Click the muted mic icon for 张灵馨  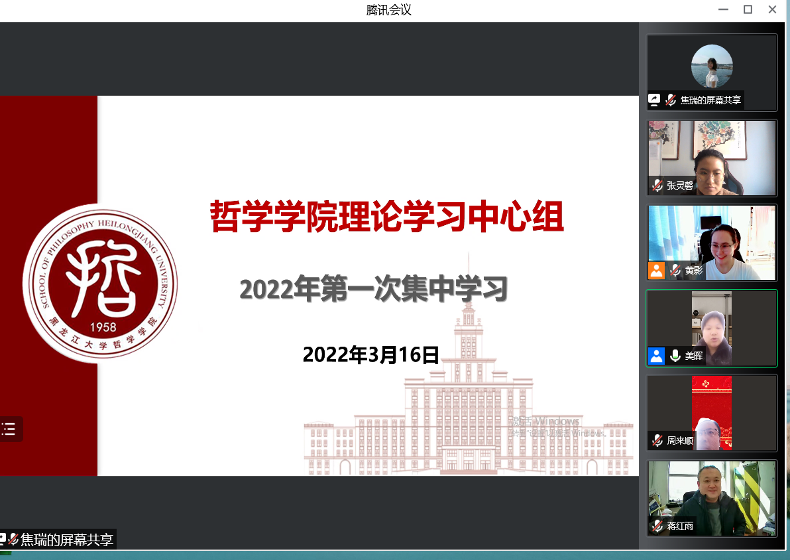[657, 185]
